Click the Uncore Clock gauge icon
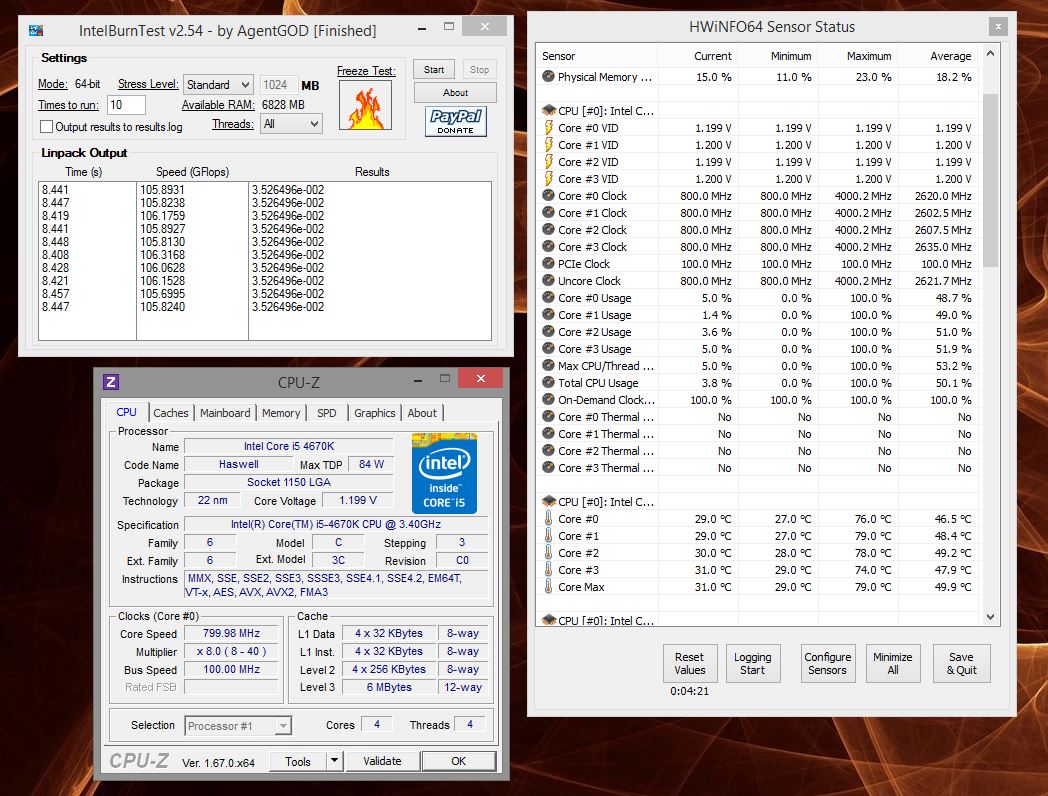 coord(548,280)
